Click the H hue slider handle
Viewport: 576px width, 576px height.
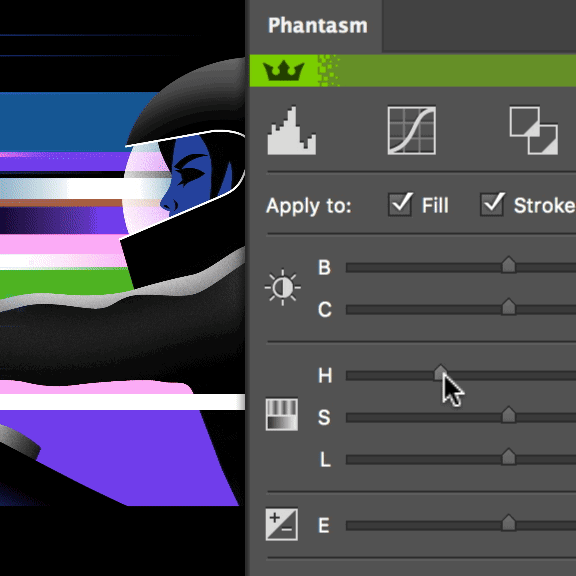(440, 372)
